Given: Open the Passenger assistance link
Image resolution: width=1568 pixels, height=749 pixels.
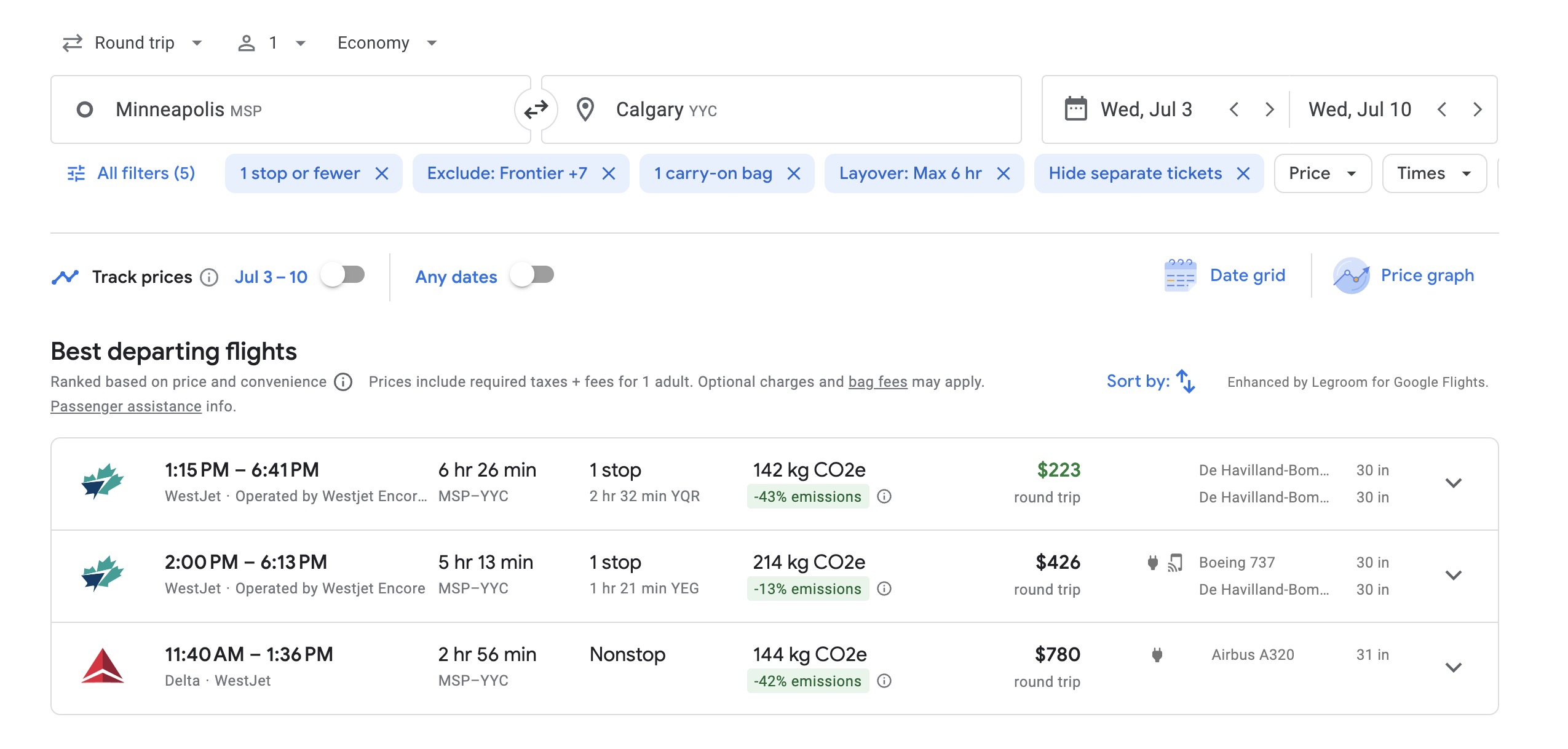Looking at the screenshot, I should [x=125, y=406].
